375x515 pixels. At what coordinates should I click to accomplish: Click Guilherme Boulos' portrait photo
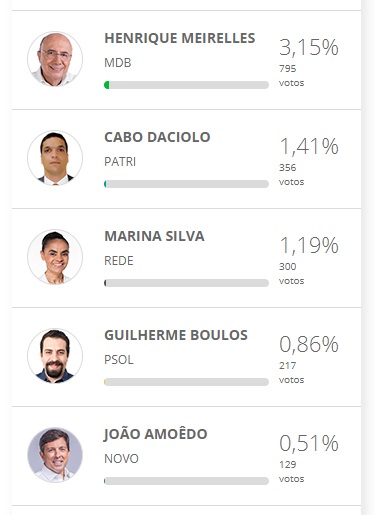click(x=55, y=356)
